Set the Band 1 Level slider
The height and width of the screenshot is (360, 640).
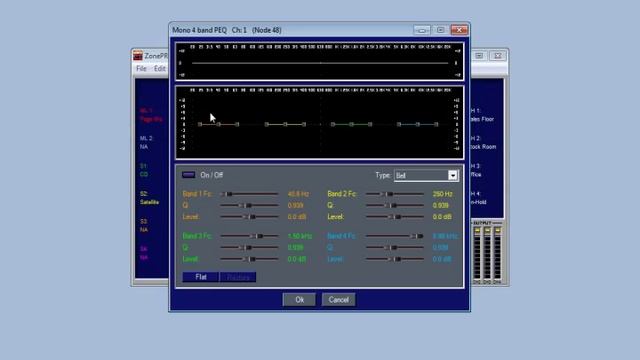click(x=249, y=217)
